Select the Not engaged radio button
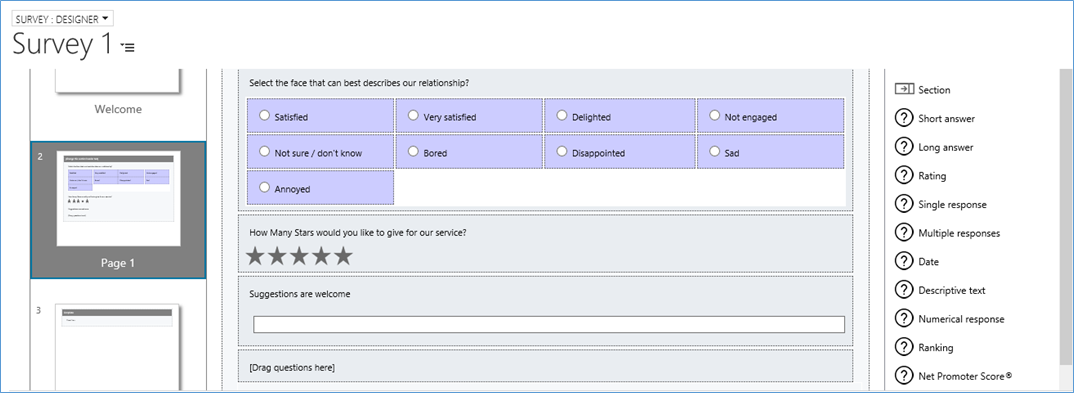 [x=714, y=116]
